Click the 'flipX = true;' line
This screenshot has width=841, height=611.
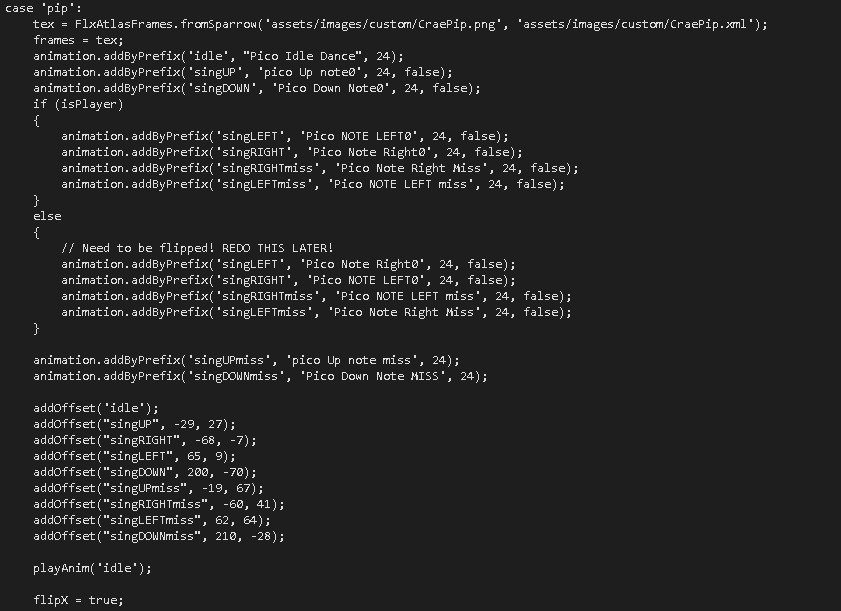click(x=78, y=600)
